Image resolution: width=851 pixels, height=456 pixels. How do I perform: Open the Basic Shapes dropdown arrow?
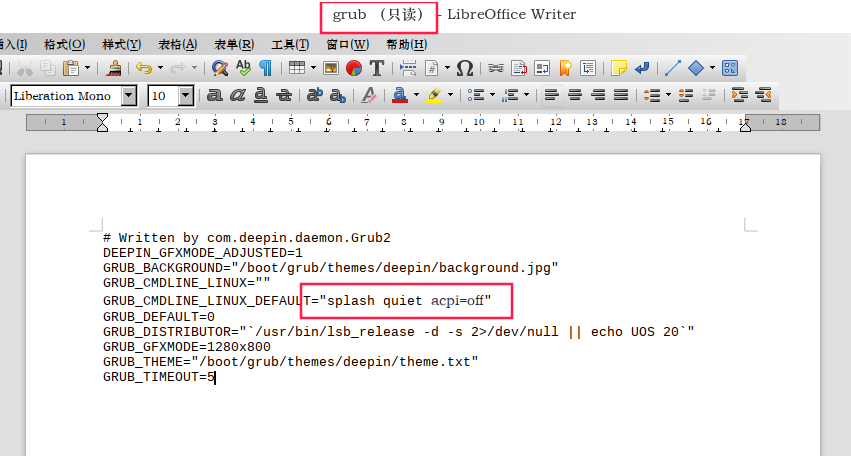click(712, 68)
